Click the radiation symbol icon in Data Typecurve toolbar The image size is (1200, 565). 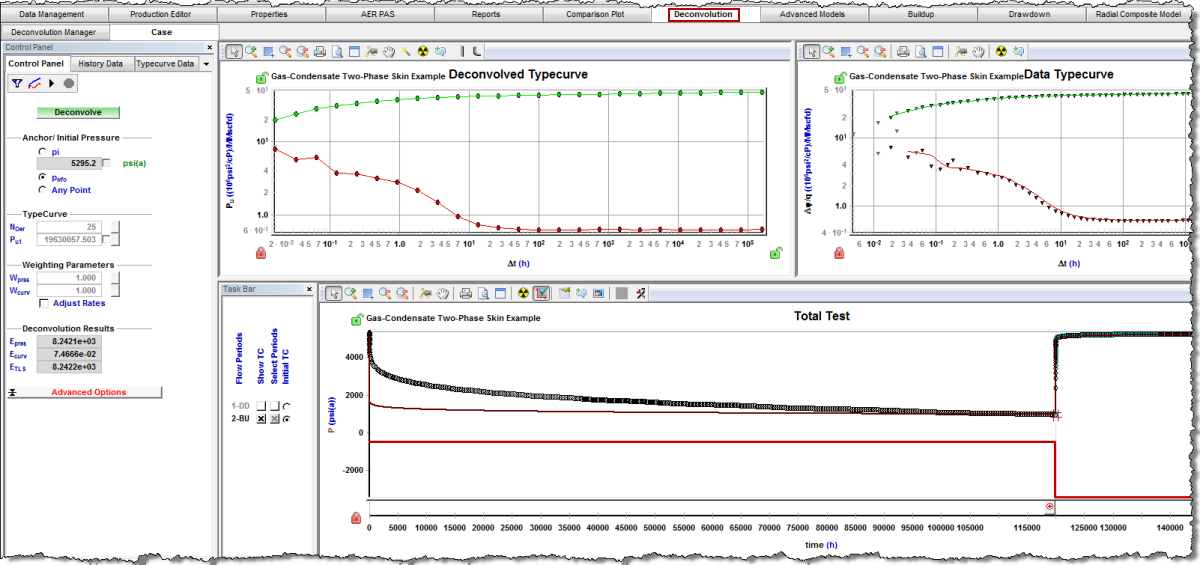[x=1000, y=51]
